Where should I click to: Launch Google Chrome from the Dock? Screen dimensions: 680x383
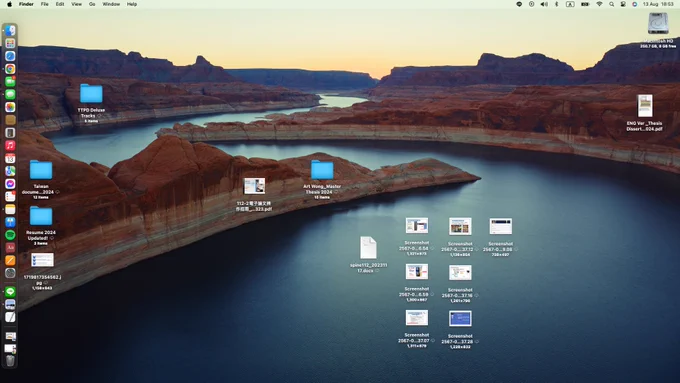[x=10, y=69]
